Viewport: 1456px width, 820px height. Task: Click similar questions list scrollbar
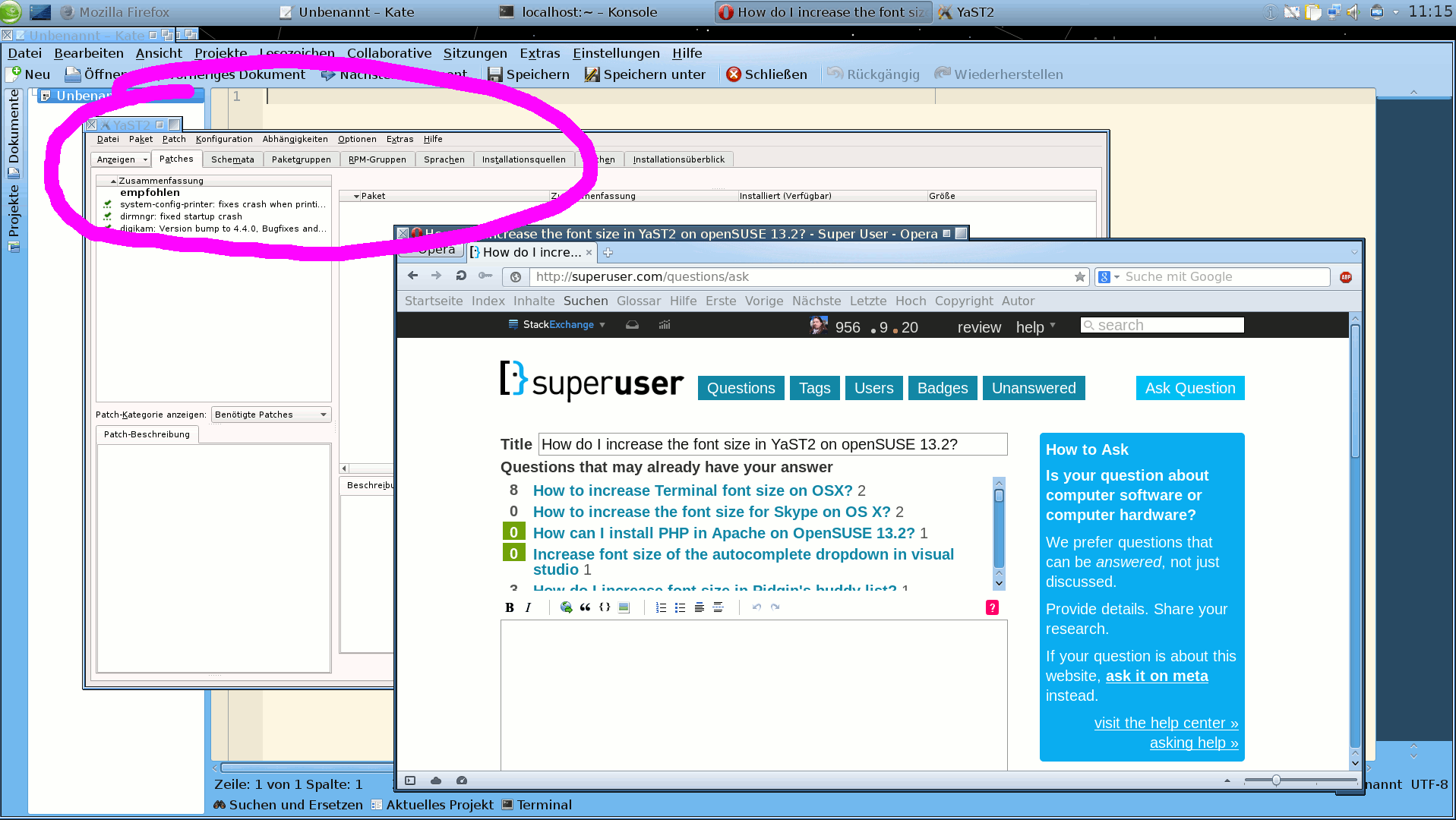999,534
